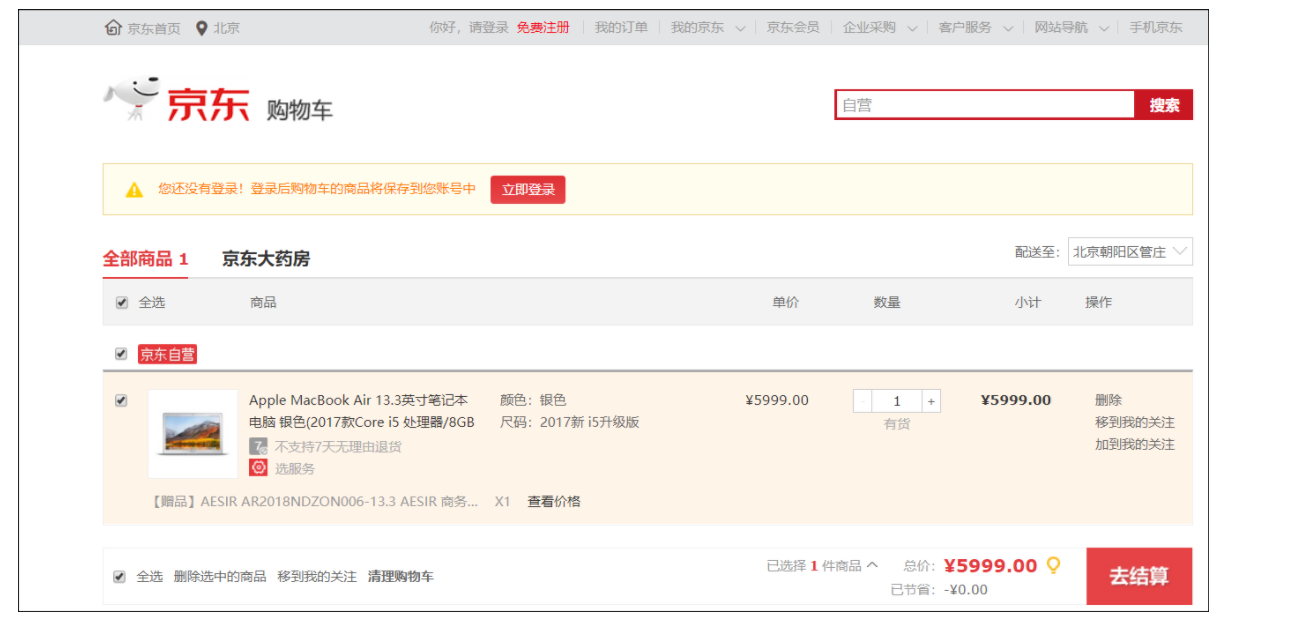This screenshot has height=627, width=1305.
Task: Click 删除 for the MacBook item
Action: click(1108, 400)
